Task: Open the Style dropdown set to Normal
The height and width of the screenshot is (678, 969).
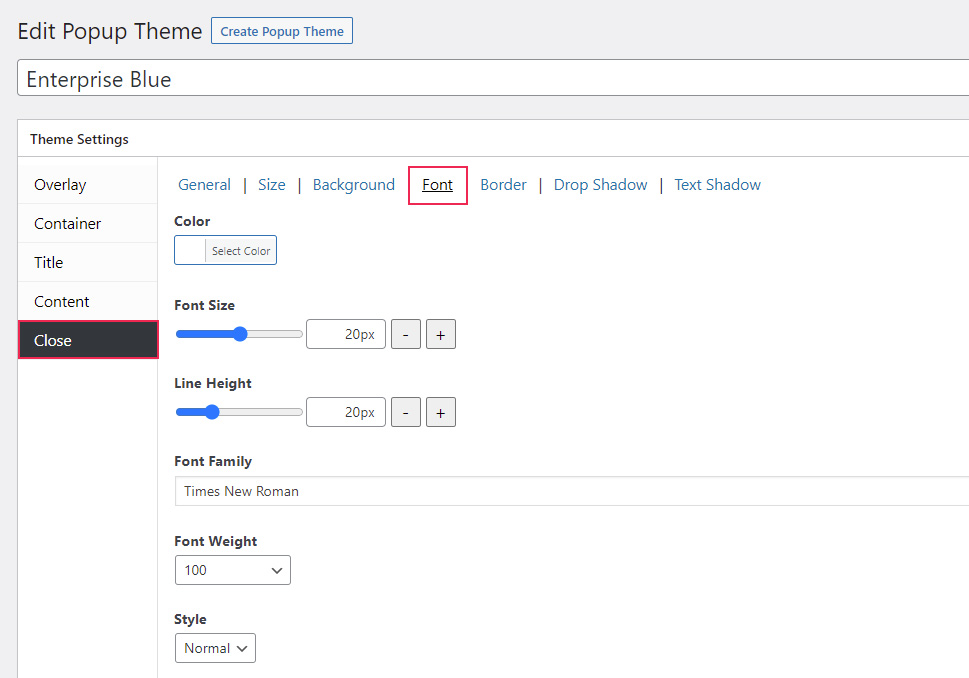Action: pos(214,648)
